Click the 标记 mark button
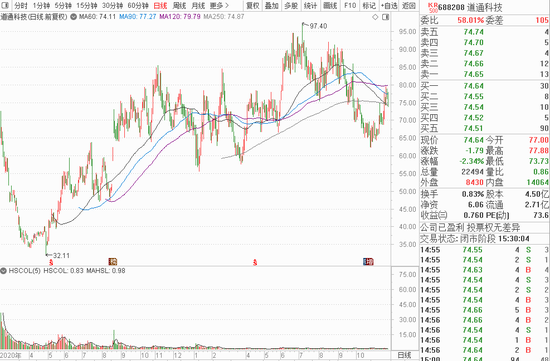Screen dimensions: 550x361 (x=369, y=6)
